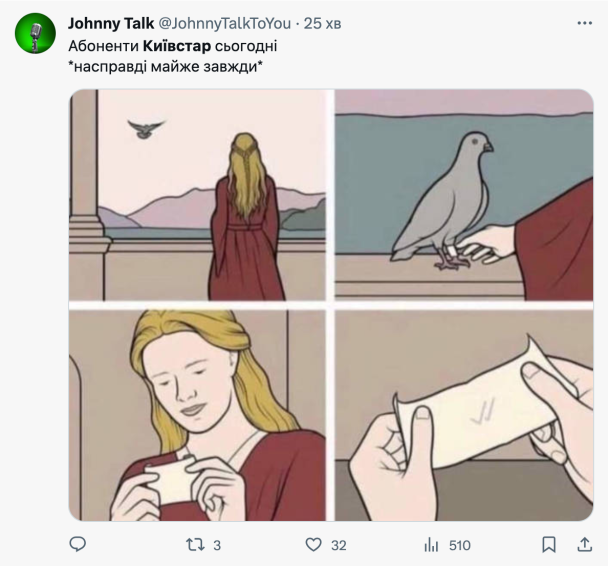Open the panel of woman reading note
Image resolution: width=608 pixels, height=566 pixels.
tap(197, 414)
